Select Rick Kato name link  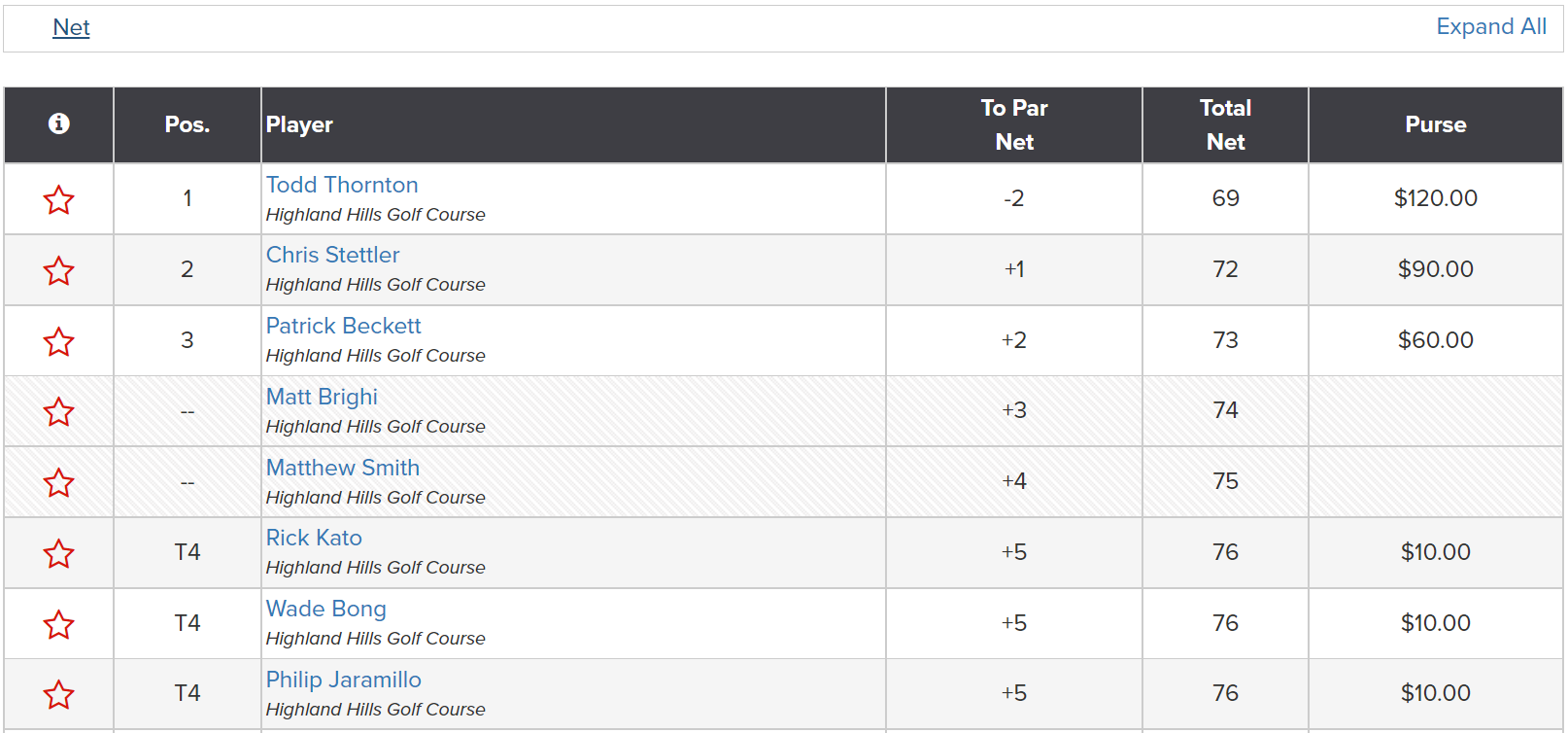[x=314, y=538]
